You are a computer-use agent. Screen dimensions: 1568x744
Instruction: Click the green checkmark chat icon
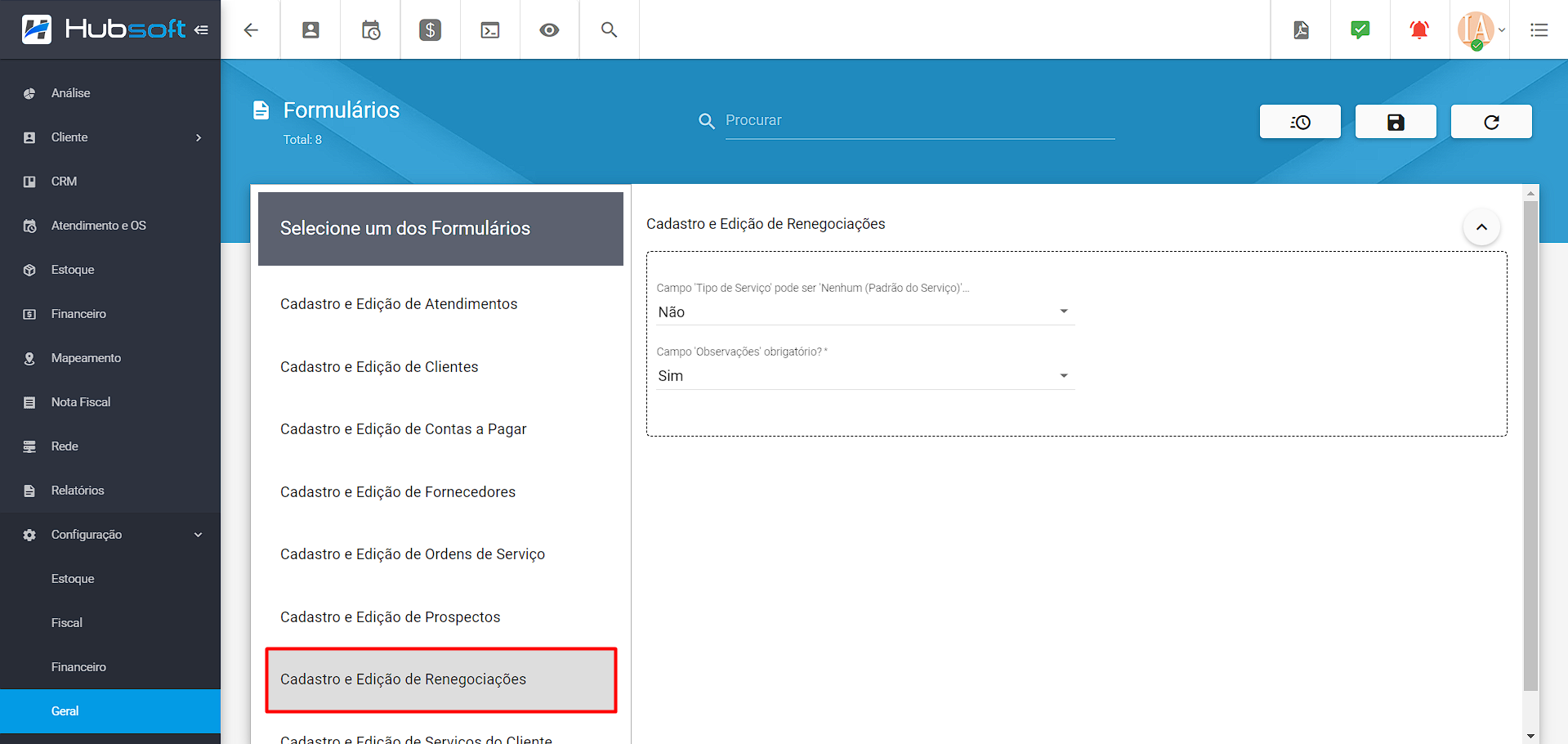1360,30
